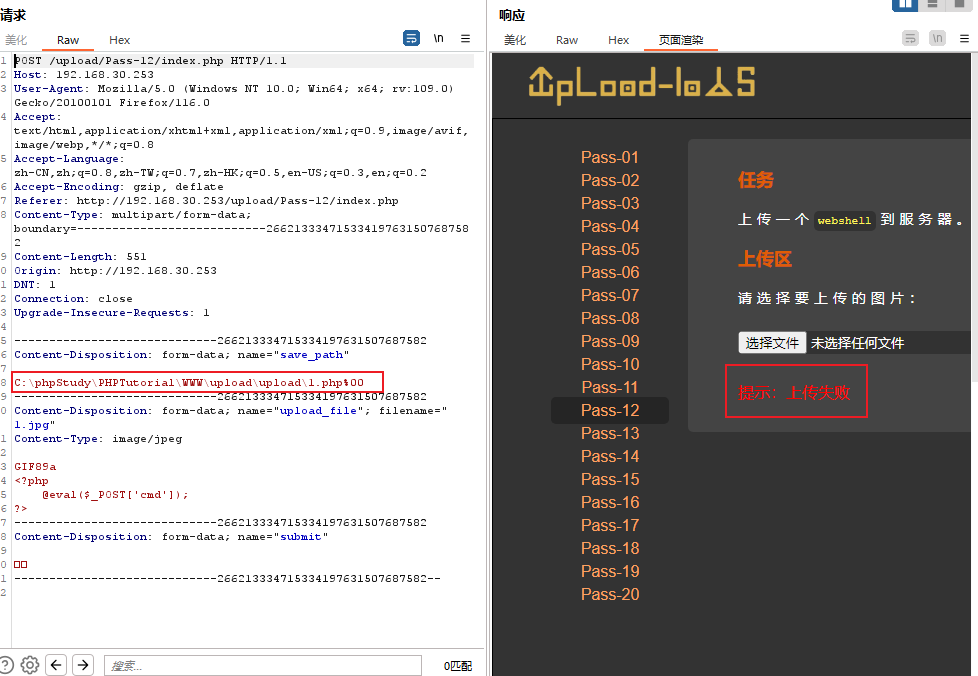Click the help question mark icon
This screenshot has width=978, height=676.
coord(6,665)
